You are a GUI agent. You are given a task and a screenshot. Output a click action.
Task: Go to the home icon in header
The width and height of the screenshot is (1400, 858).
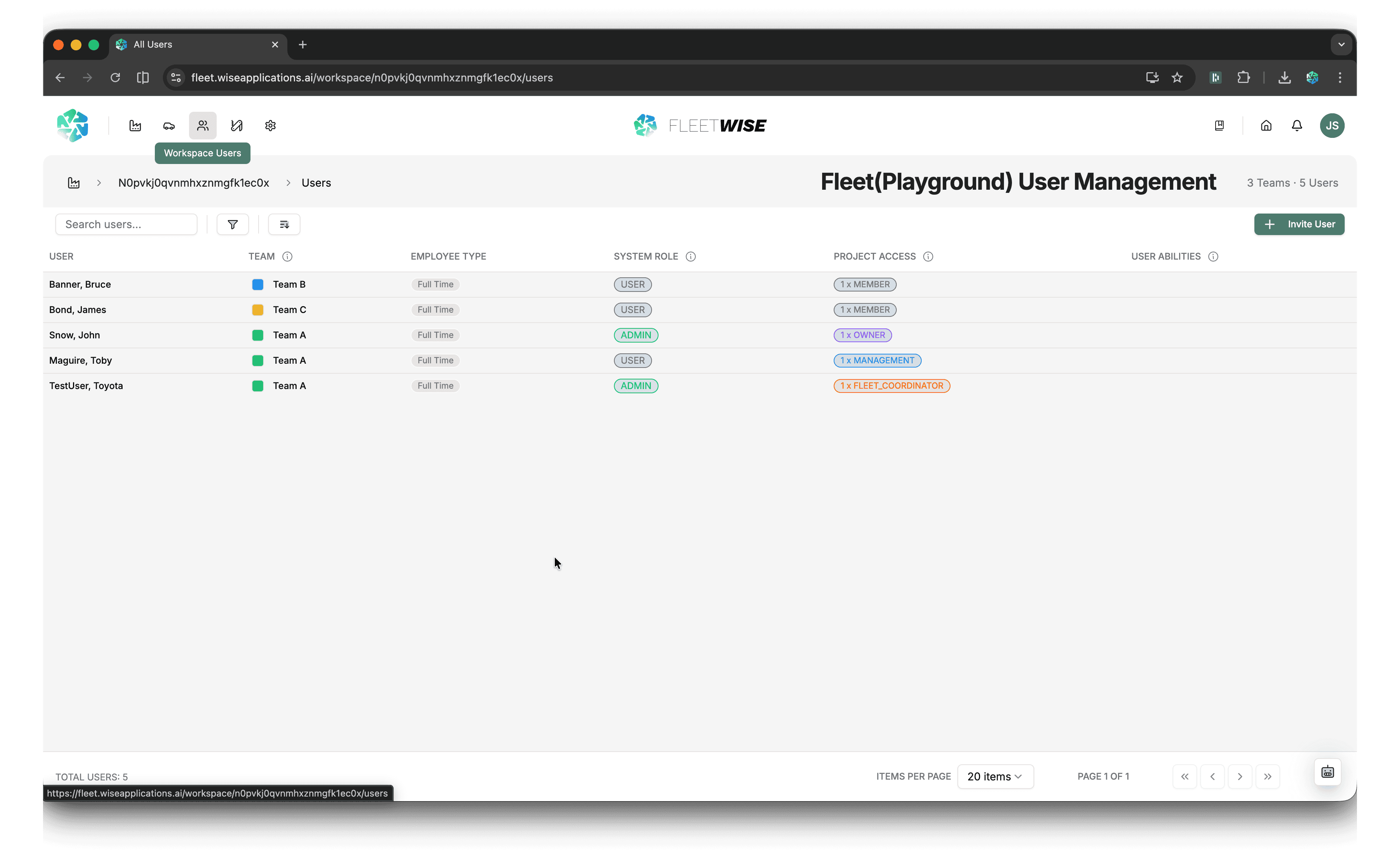1266,126
